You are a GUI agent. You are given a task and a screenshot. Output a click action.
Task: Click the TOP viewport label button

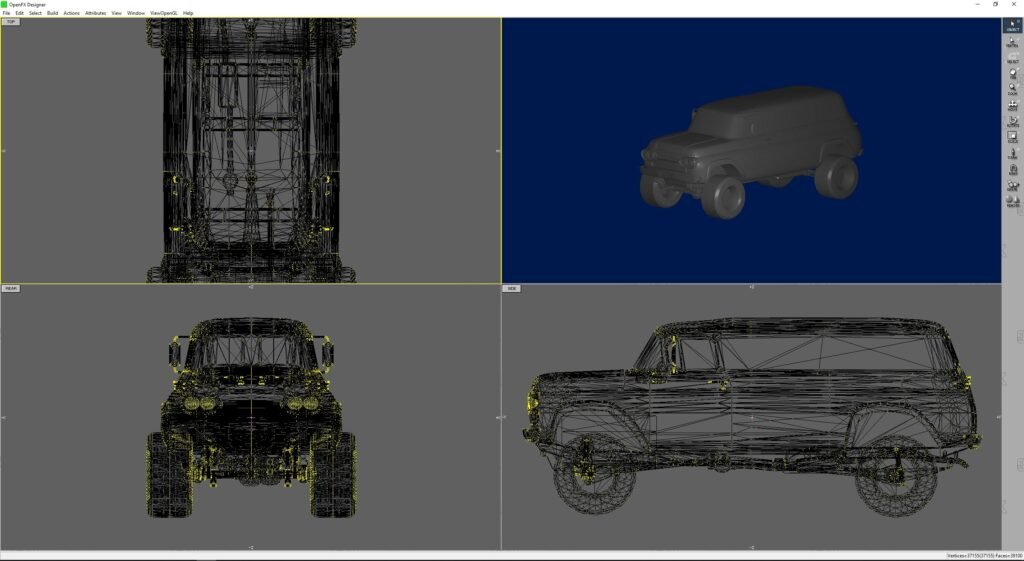pyautogui.click(x=11, y=22)
